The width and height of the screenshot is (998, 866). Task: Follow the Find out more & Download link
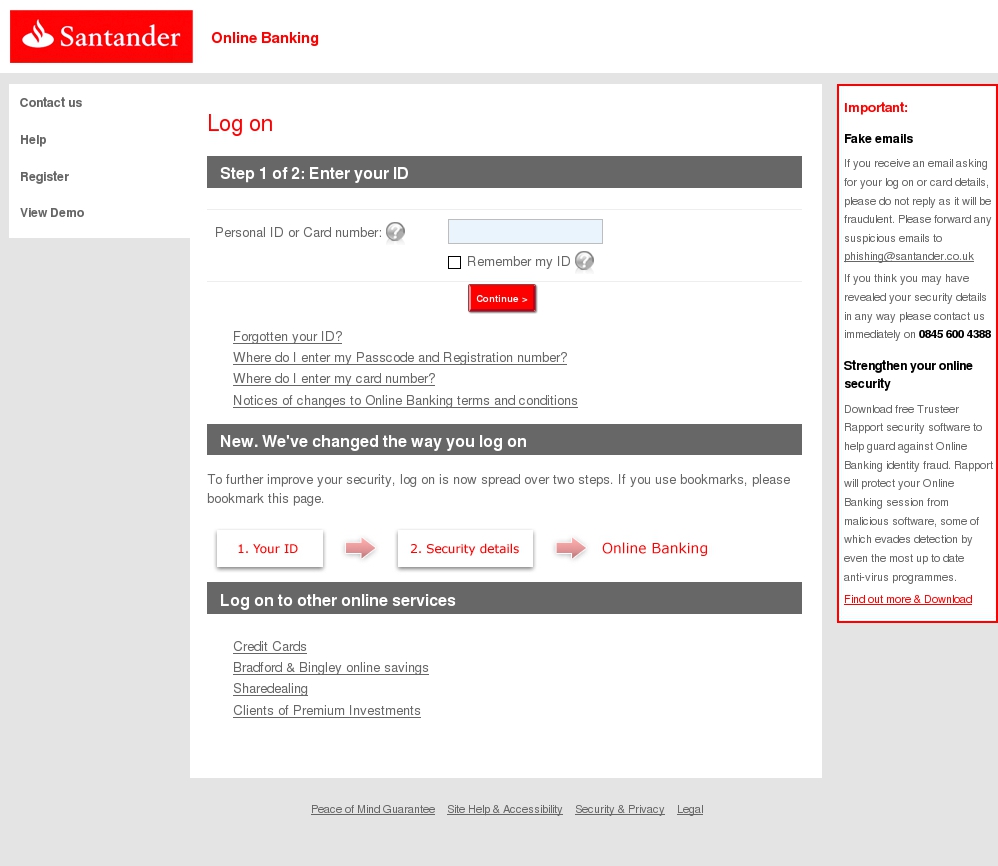tap(908, 599)
